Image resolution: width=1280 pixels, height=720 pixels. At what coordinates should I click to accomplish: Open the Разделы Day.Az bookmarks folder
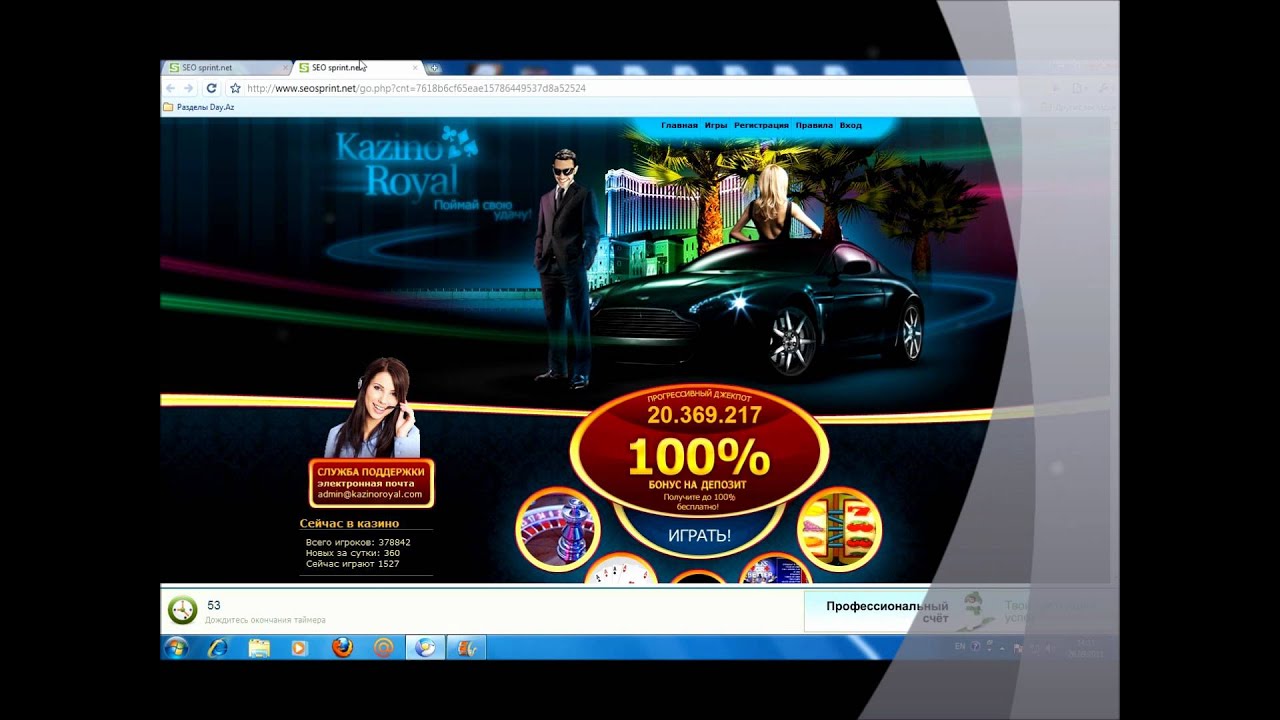point(199,107)
